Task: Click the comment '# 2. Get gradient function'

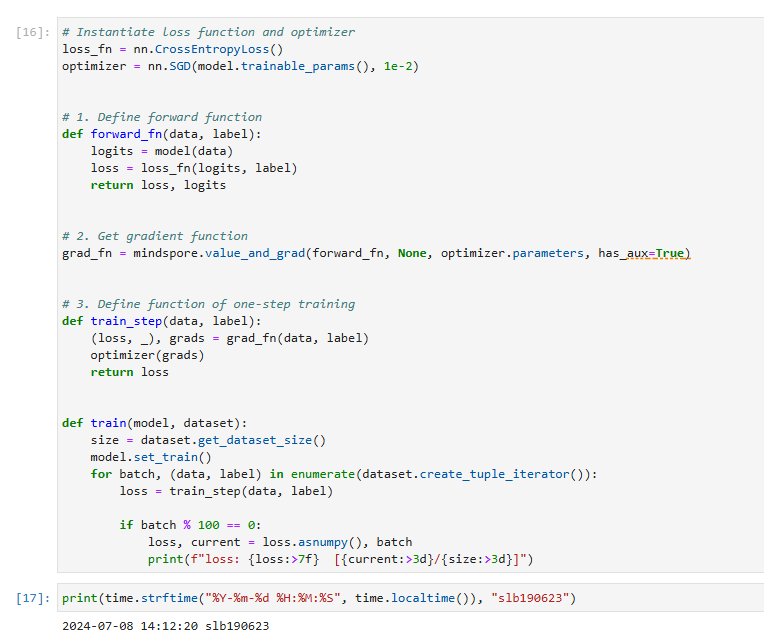Action: [x=155, y=236]
